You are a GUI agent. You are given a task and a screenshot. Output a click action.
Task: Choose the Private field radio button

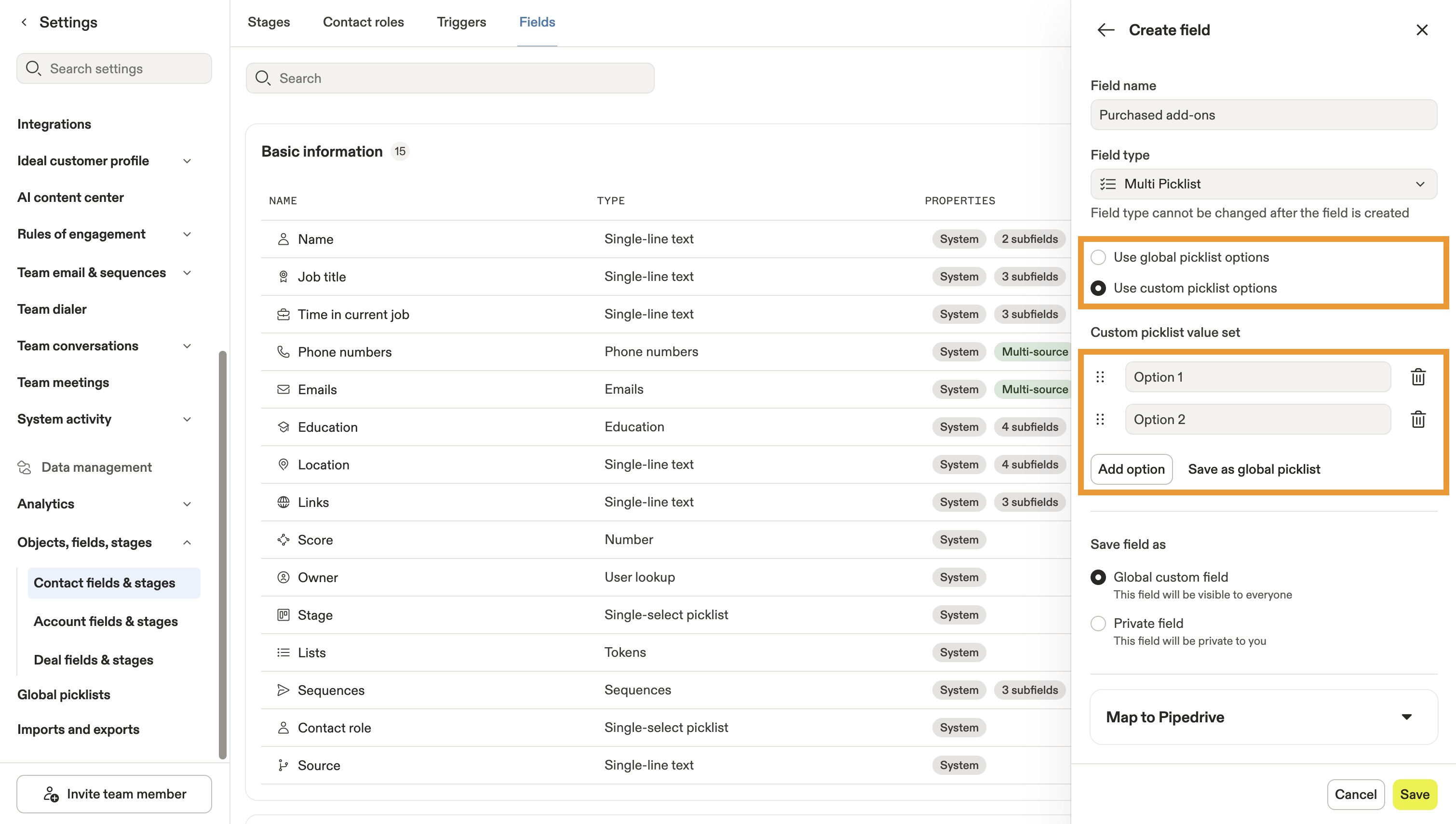(x=1098, y=624)
